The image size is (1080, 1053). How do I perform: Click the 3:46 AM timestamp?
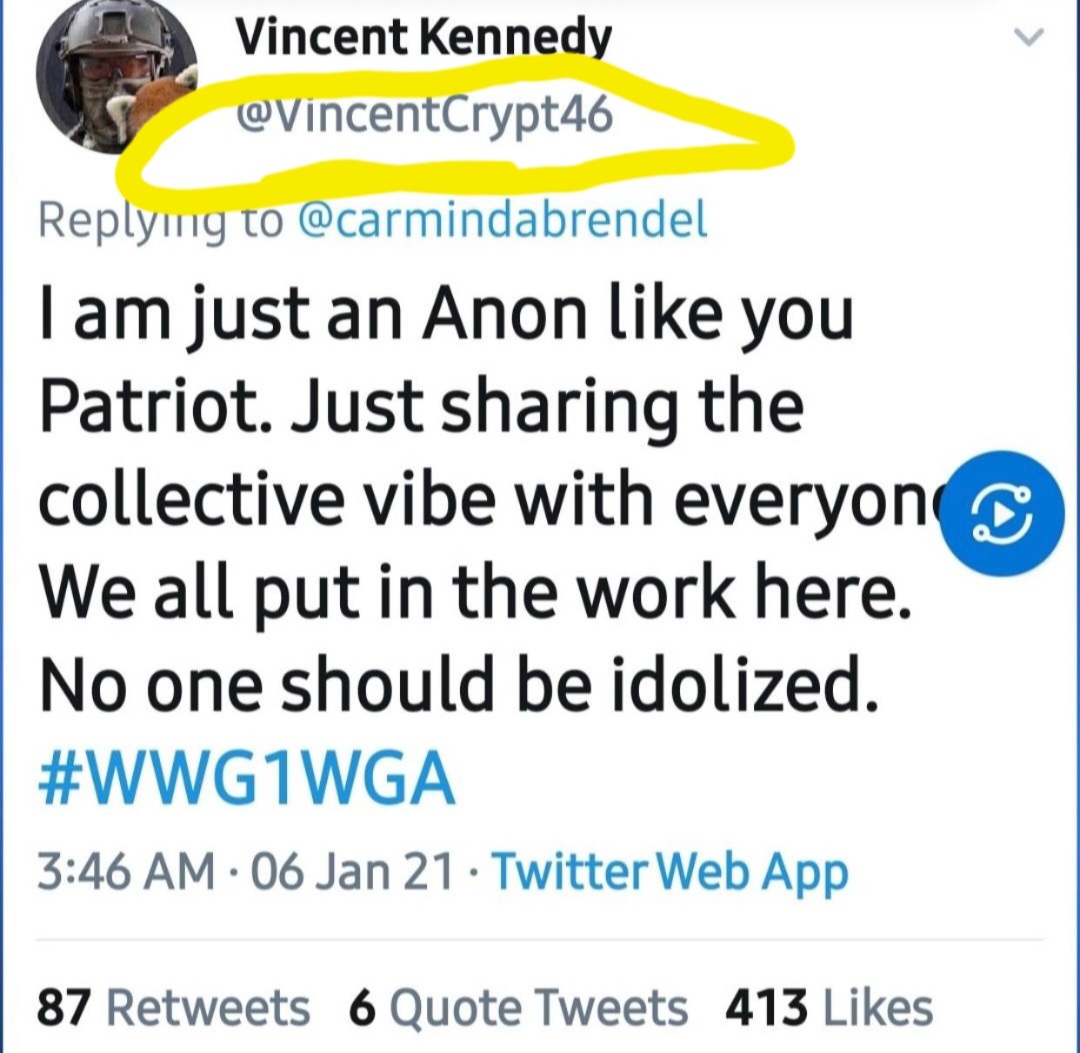(x=126, y=872)
